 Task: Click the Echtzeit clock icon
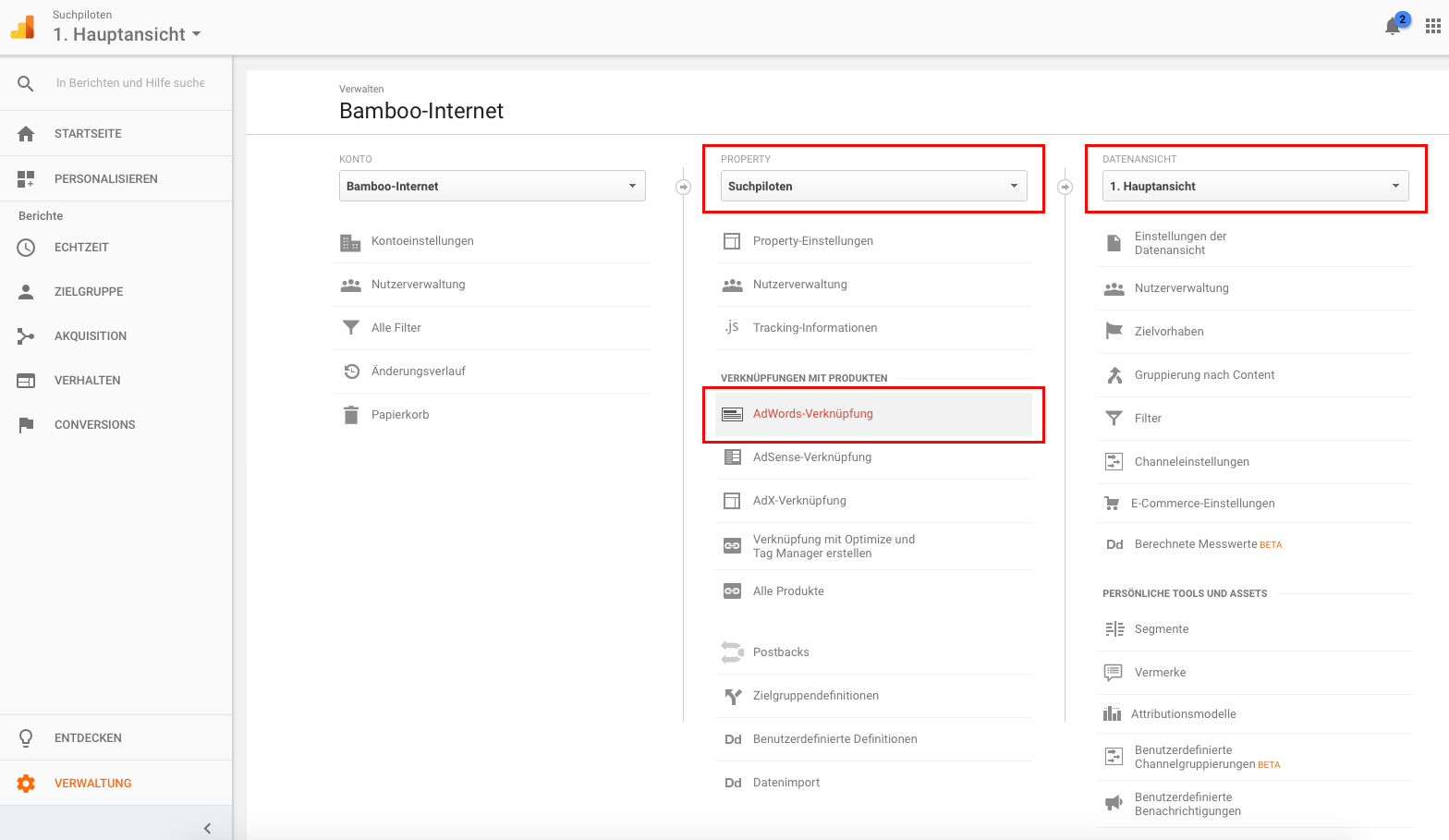pyautogui.click(x=26, y=248)
